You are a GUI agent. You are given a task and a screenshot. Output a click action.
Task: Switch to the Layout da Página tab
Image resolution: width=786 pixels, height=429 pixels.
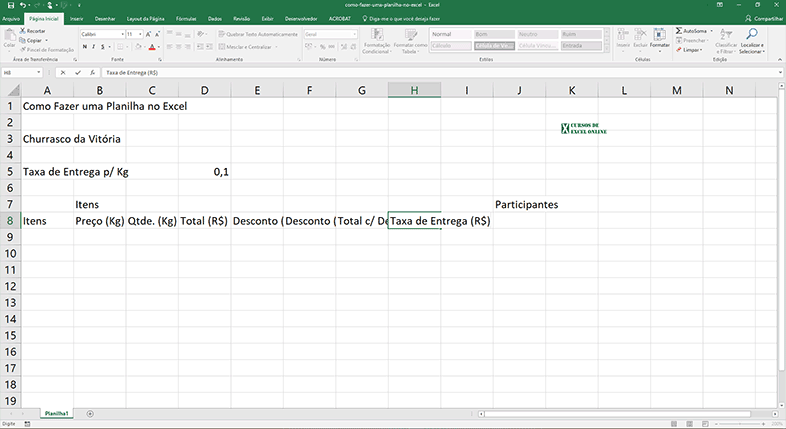[x=145, y=19]
